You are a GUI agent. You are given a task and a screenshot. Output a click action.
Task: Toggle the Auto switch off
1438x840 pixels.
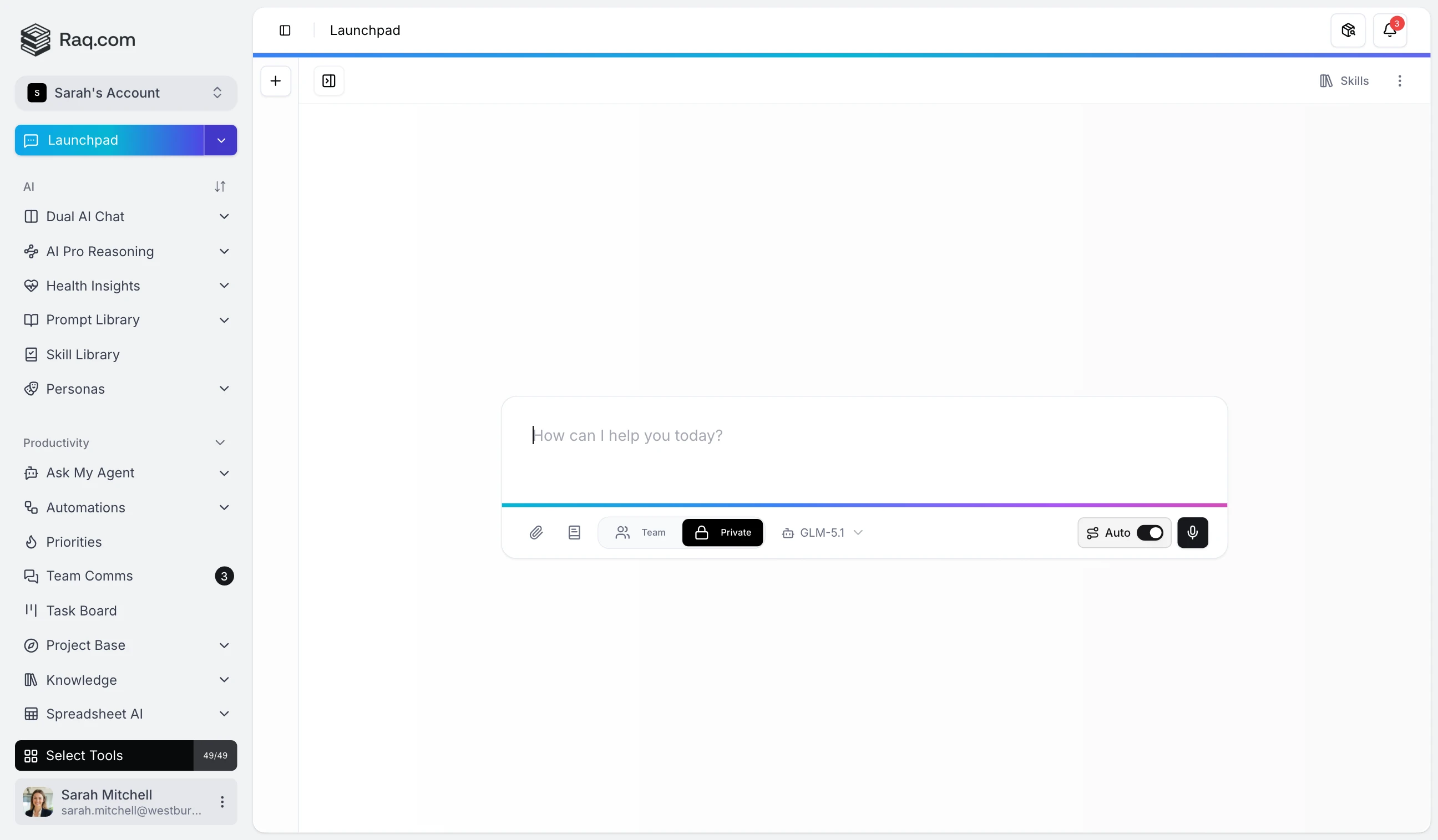(x=1150, y=532)
